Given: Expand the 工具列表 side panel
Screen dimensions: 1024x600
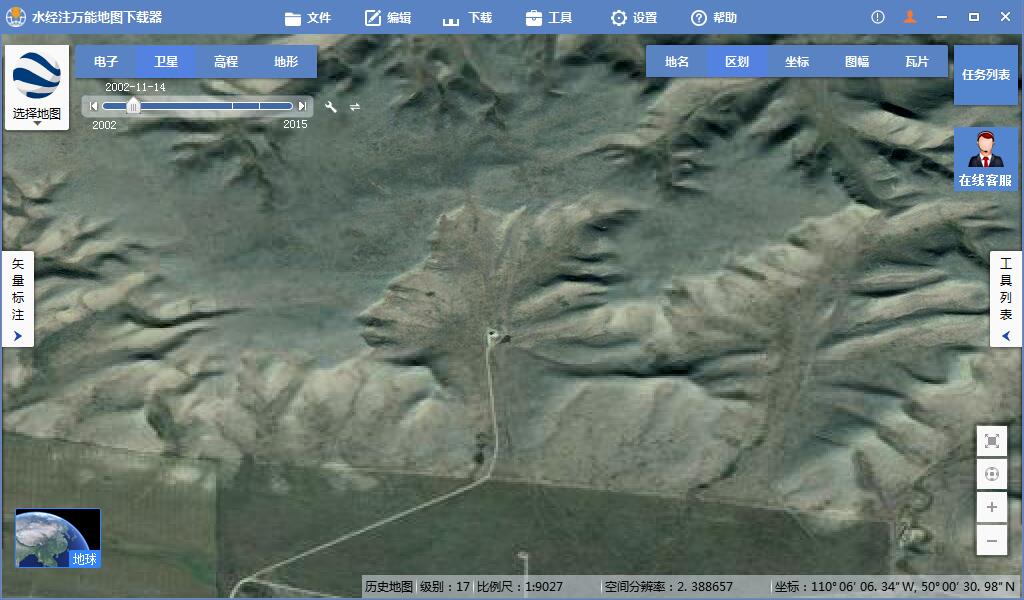Looking at the screenshot, I should 1006,298.
